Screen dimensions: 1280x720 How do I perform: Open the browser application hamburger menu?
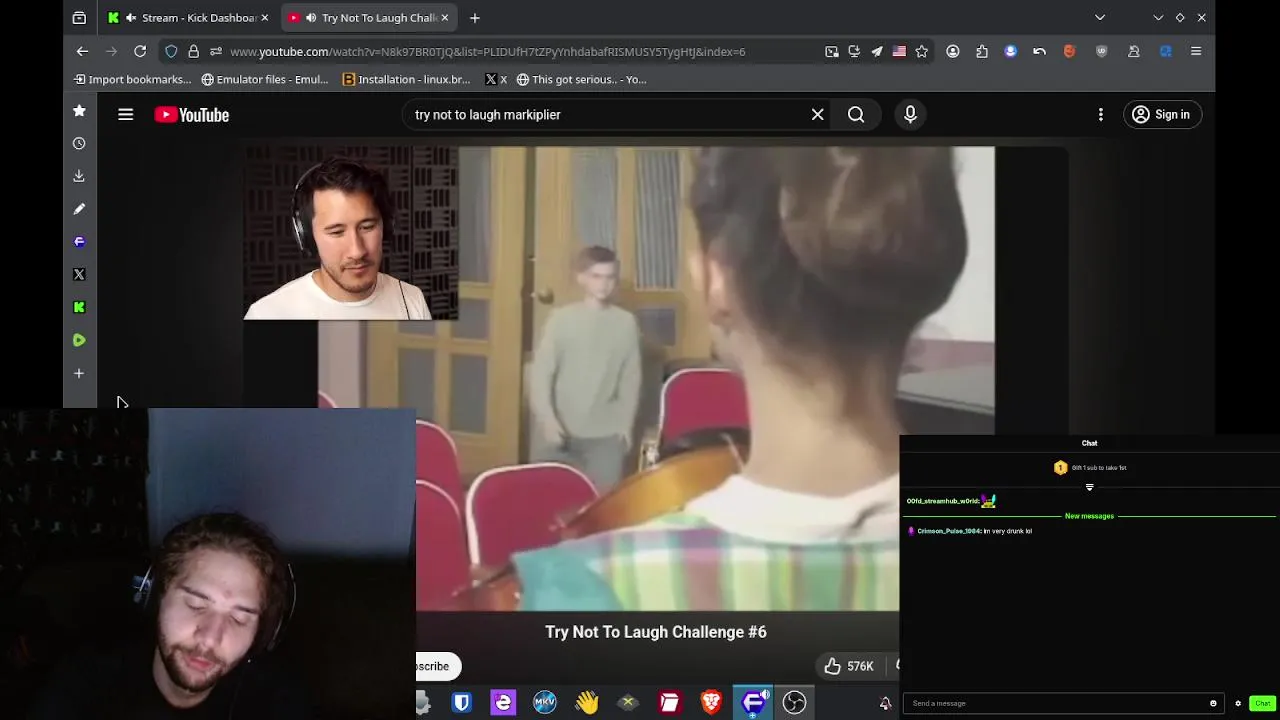tap(1196, 52)
